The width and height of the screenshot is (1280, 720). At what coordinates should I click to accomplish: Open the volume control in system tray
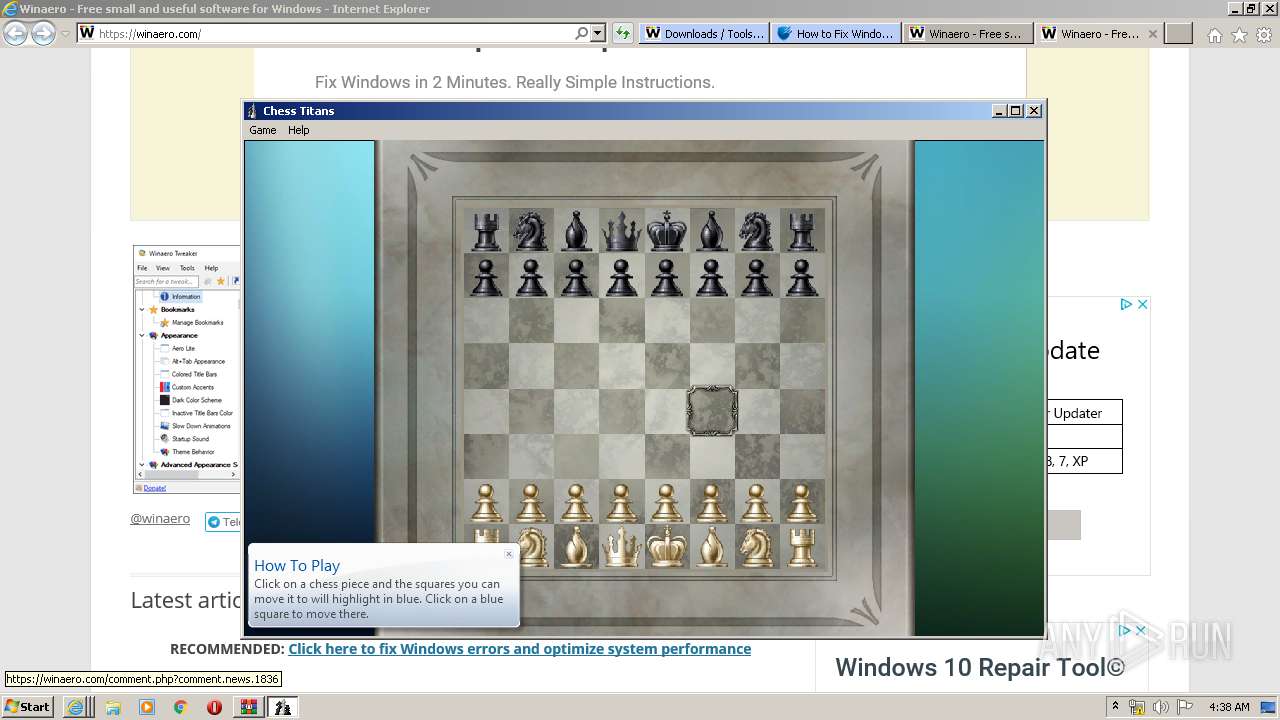[x=1161, y=707]
